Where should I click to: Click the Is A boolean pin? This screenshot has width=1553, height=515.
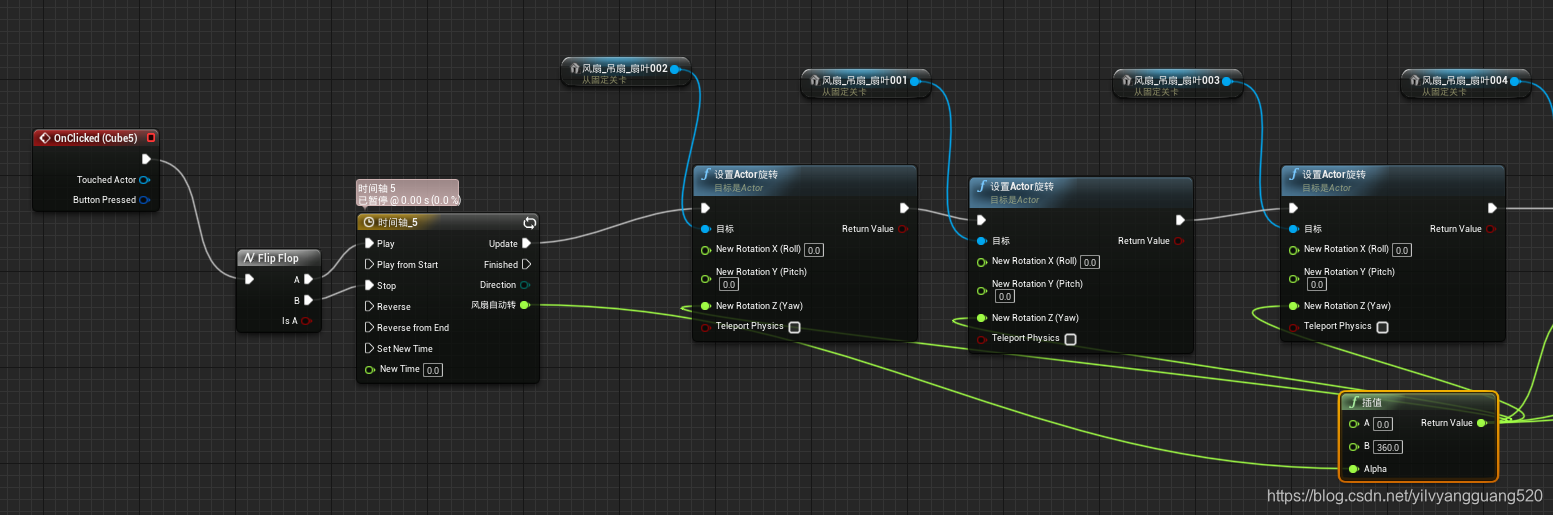coord(307,321)
